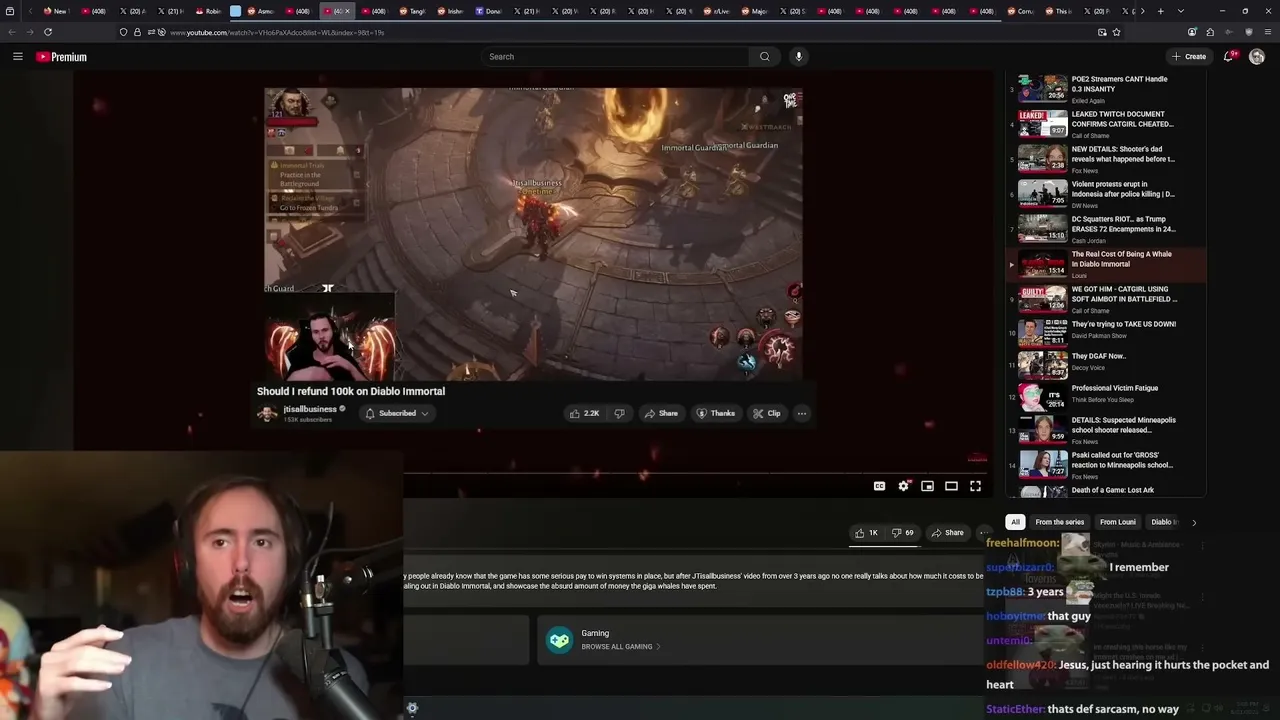Image resolution: width=1280 pixels, height=720 pixels.
Task: Select the 'From the series' chip
Action: 1059,522
